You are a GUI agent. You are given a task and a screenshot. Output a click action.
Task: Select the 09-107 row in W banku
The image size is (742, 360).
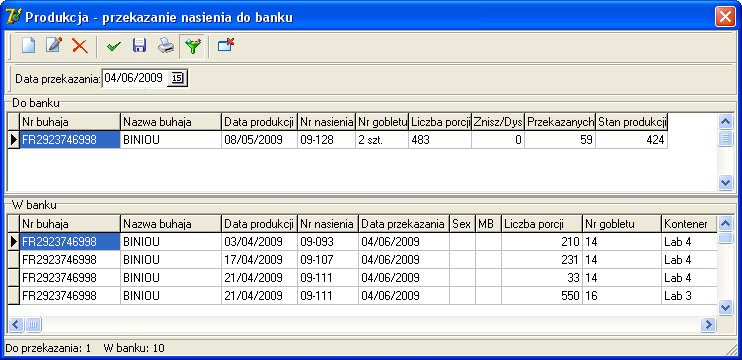[x=362, y=260]
